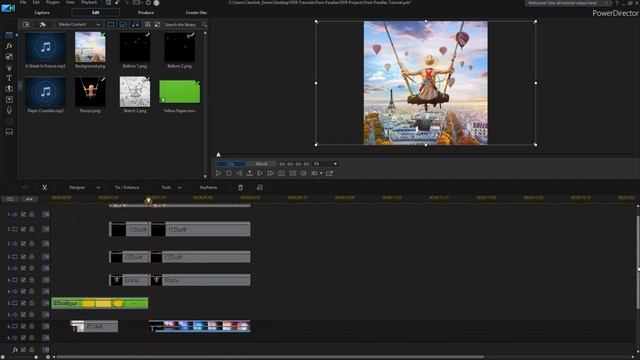Click the preview seek slider handle
The height and width of the screenshot is (360, 640).
tap(218, 155)
